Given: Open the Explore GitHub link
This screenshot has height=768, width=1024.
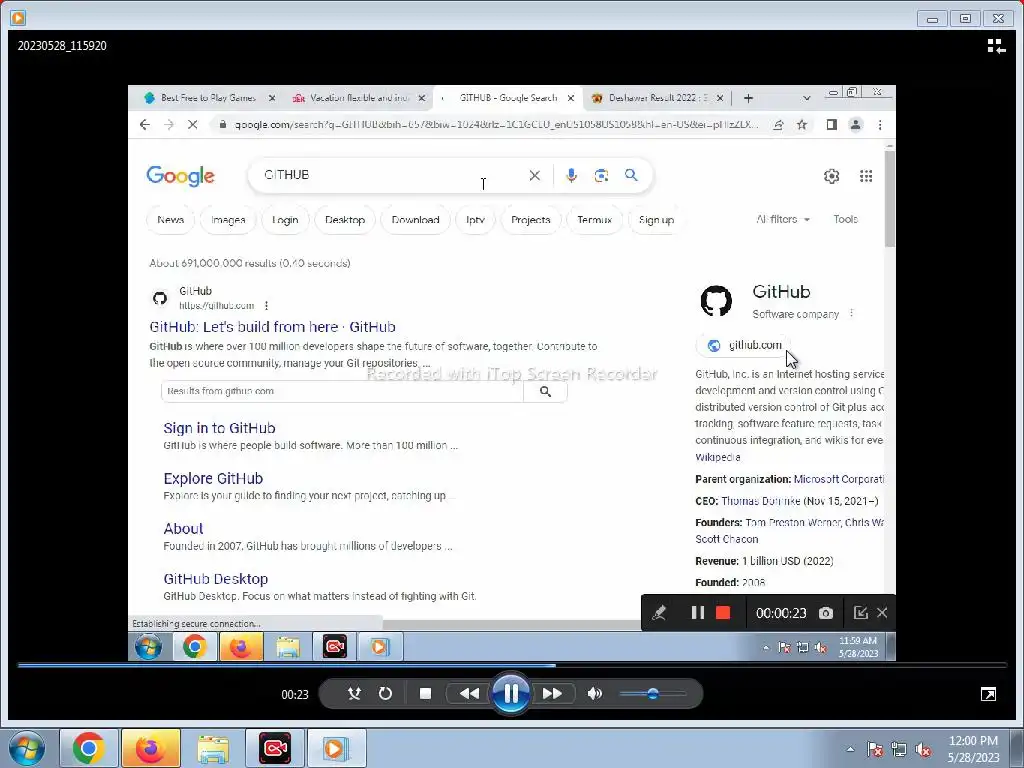Looking at the screenshot, I should pos(213,479).
